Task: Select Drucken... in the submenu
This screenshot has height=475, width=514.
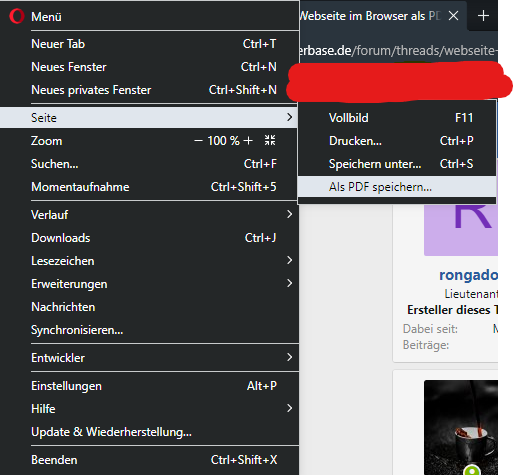Action: pos(397,141)
